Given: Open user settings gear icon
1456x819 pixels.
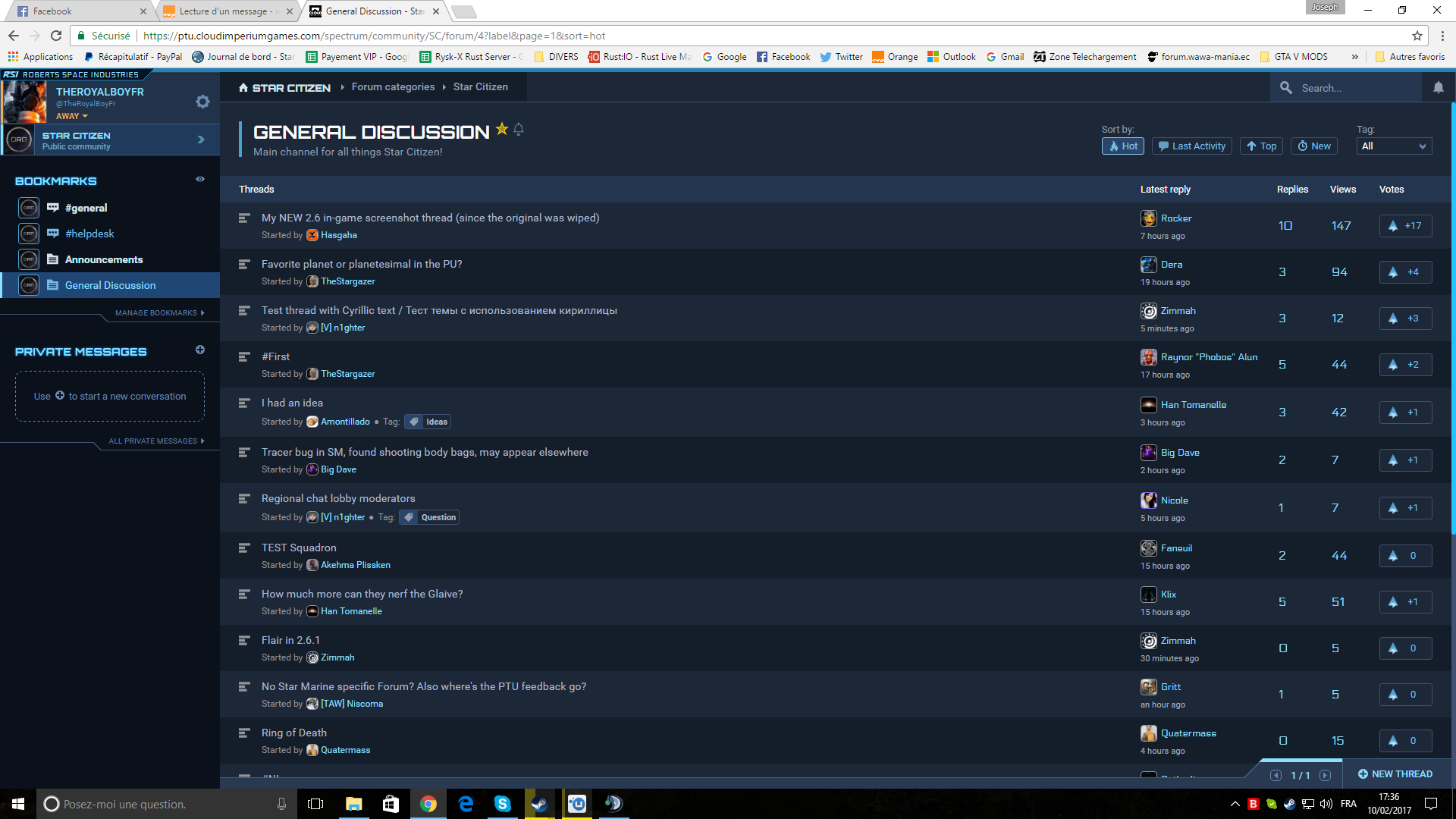Looking at the screenshot, I should (x=202, y=102).
